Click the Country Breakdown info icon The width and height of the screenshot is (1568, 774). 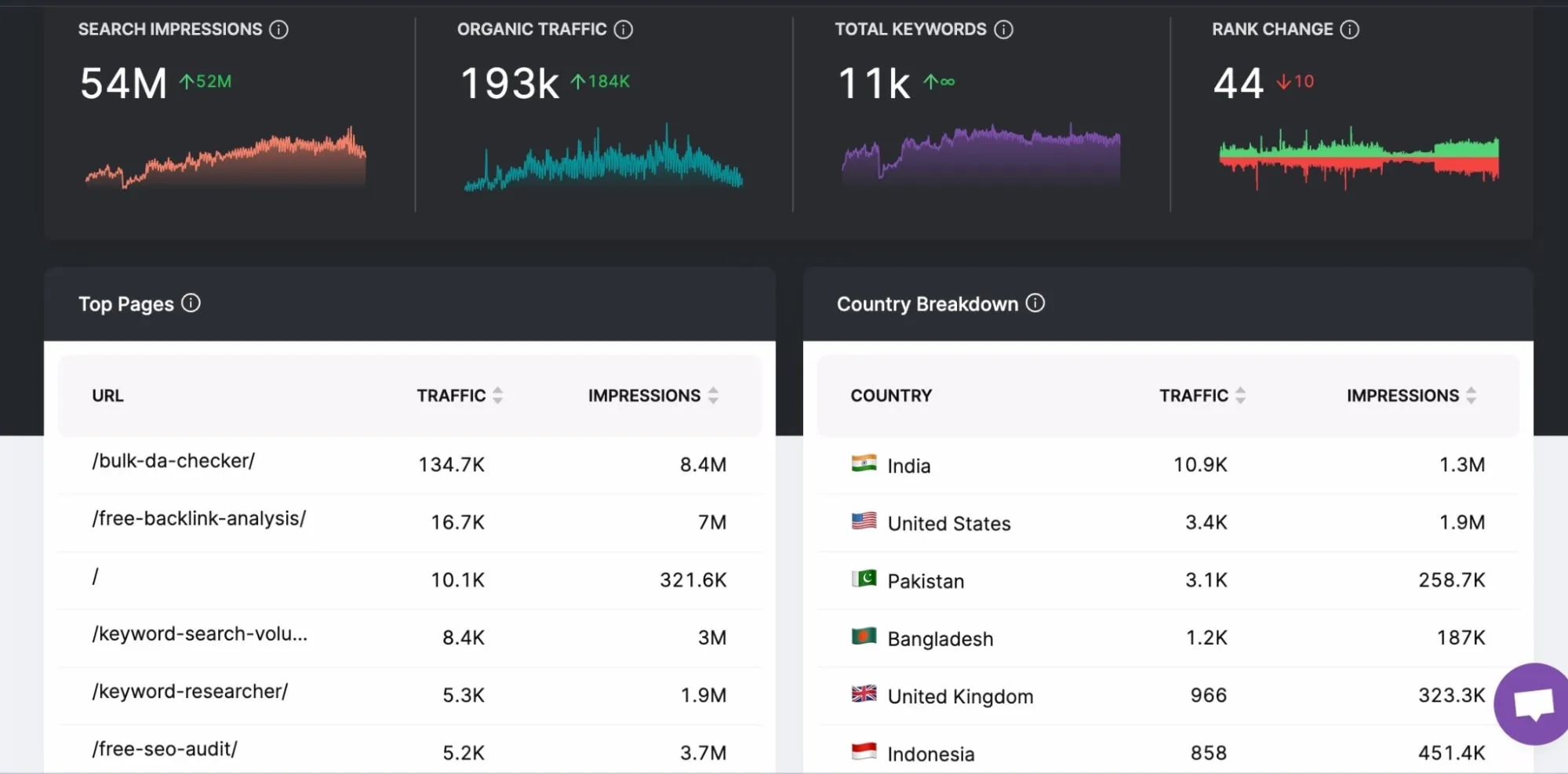click(1035, 303)
